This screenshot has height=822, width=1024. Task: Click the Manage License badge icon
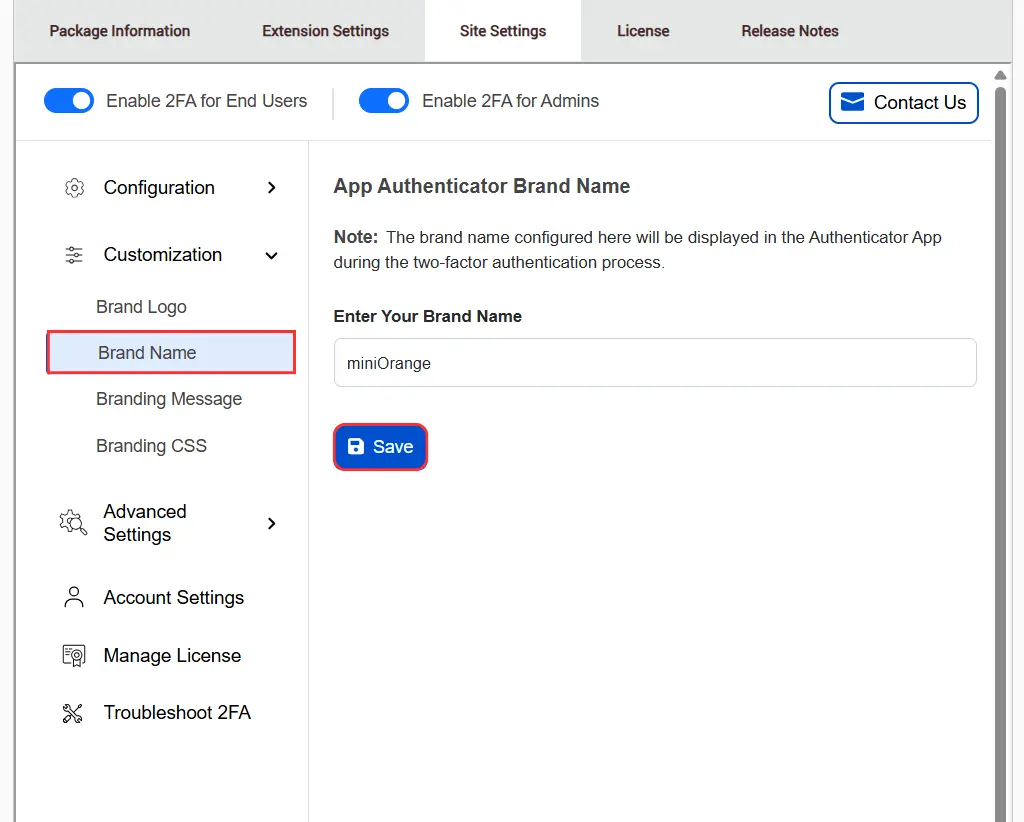coord(73,655)
